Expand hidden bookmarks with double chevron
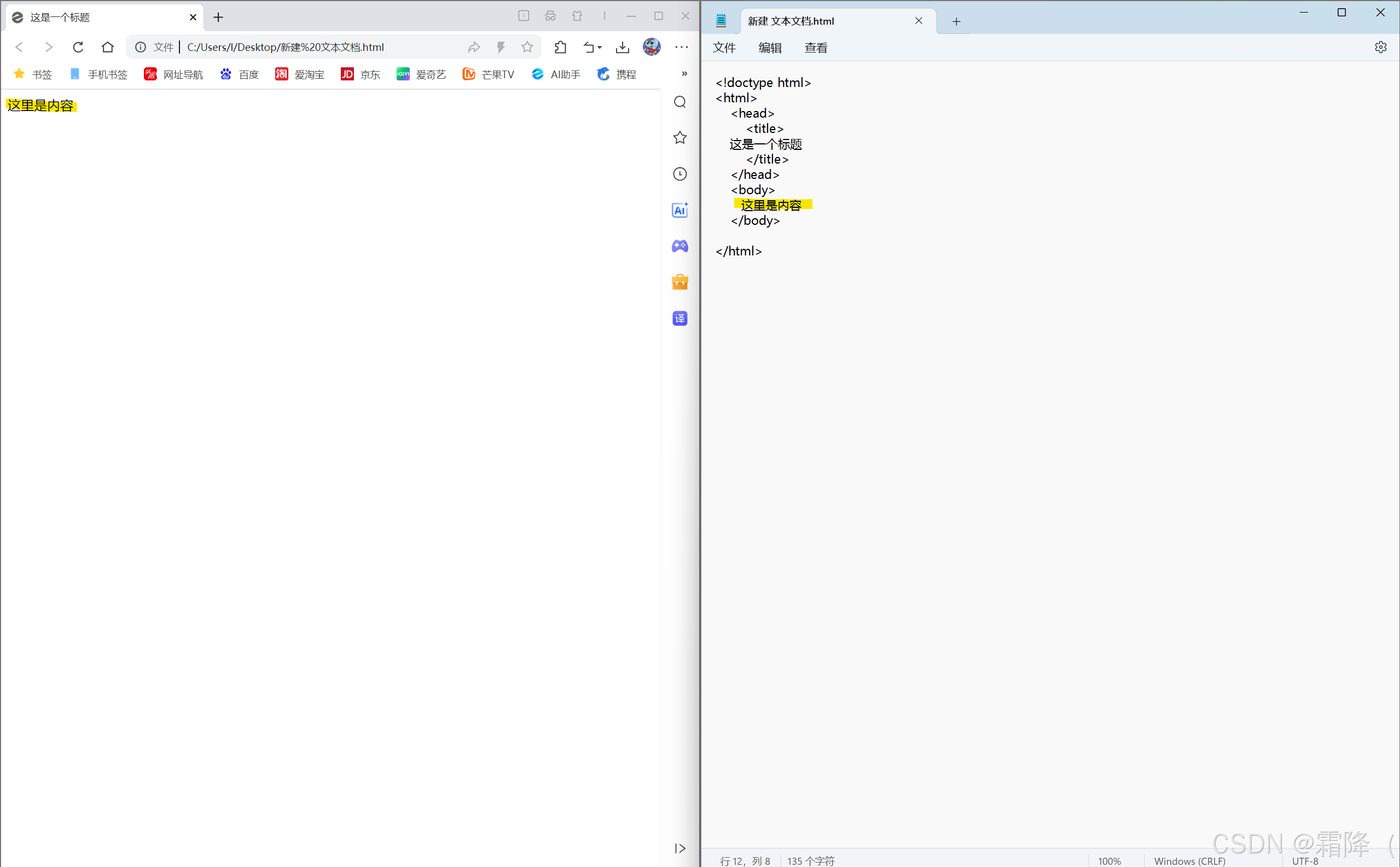The height and width of the screenshot is (867, 1400). coord(684,74)
